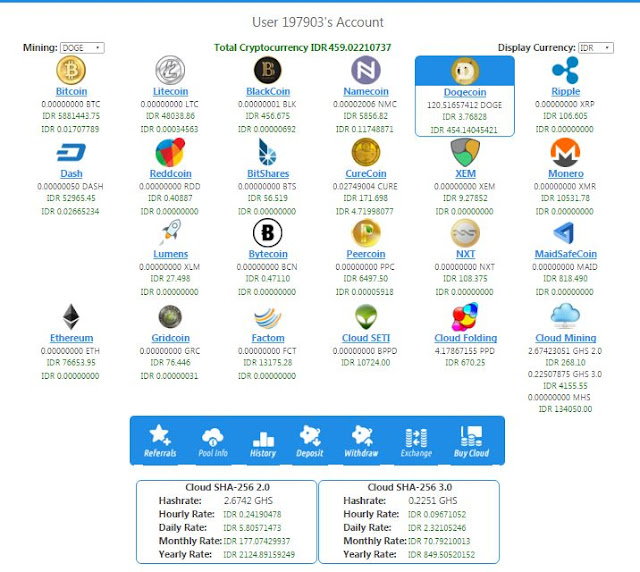640x572 pixels.
Task: Open the Cloud SETI link
Action: [366, 338]
